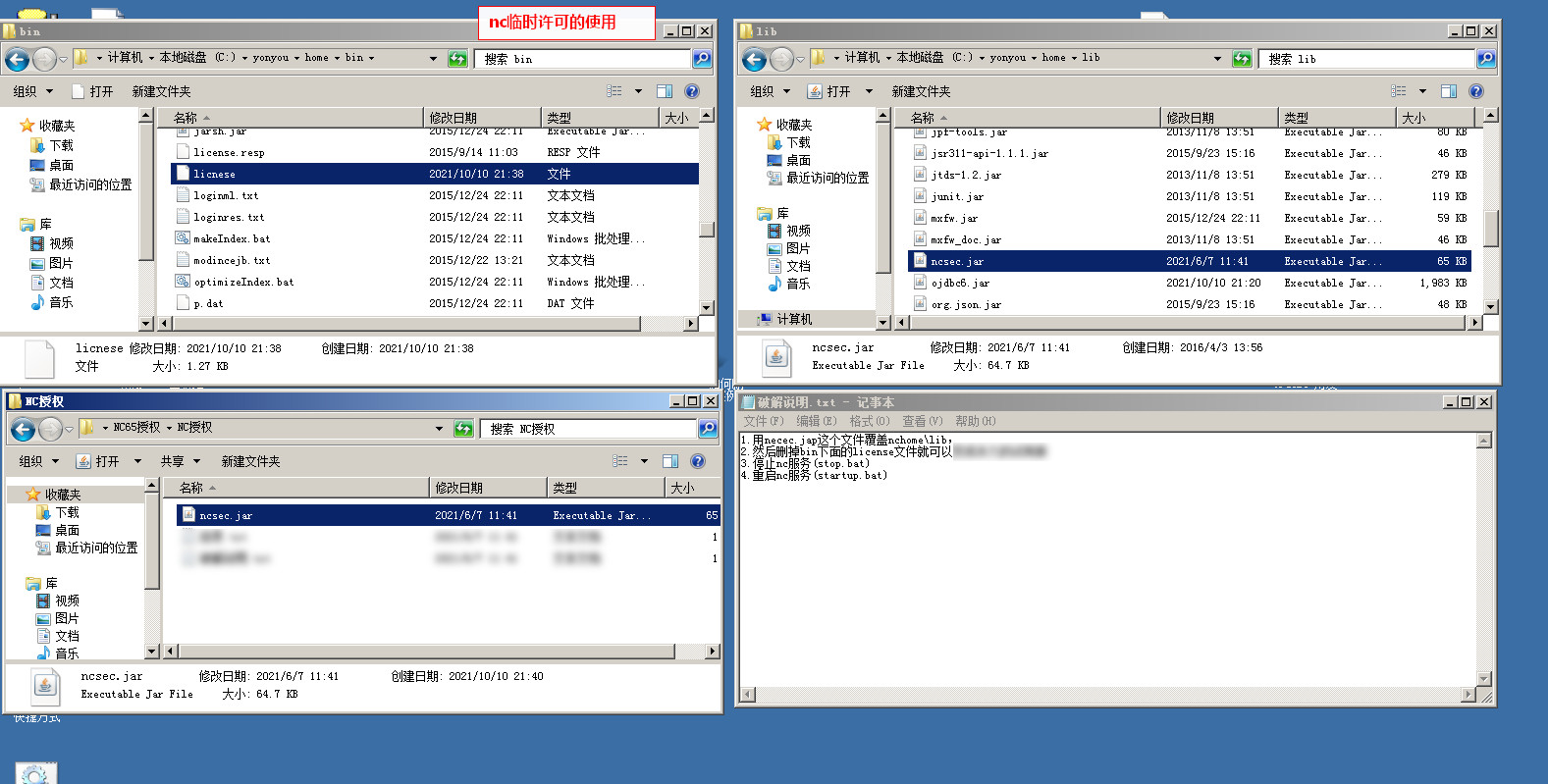Refresh the lib window address bar
This screenshot has height=784, width=1548.
1242,59
